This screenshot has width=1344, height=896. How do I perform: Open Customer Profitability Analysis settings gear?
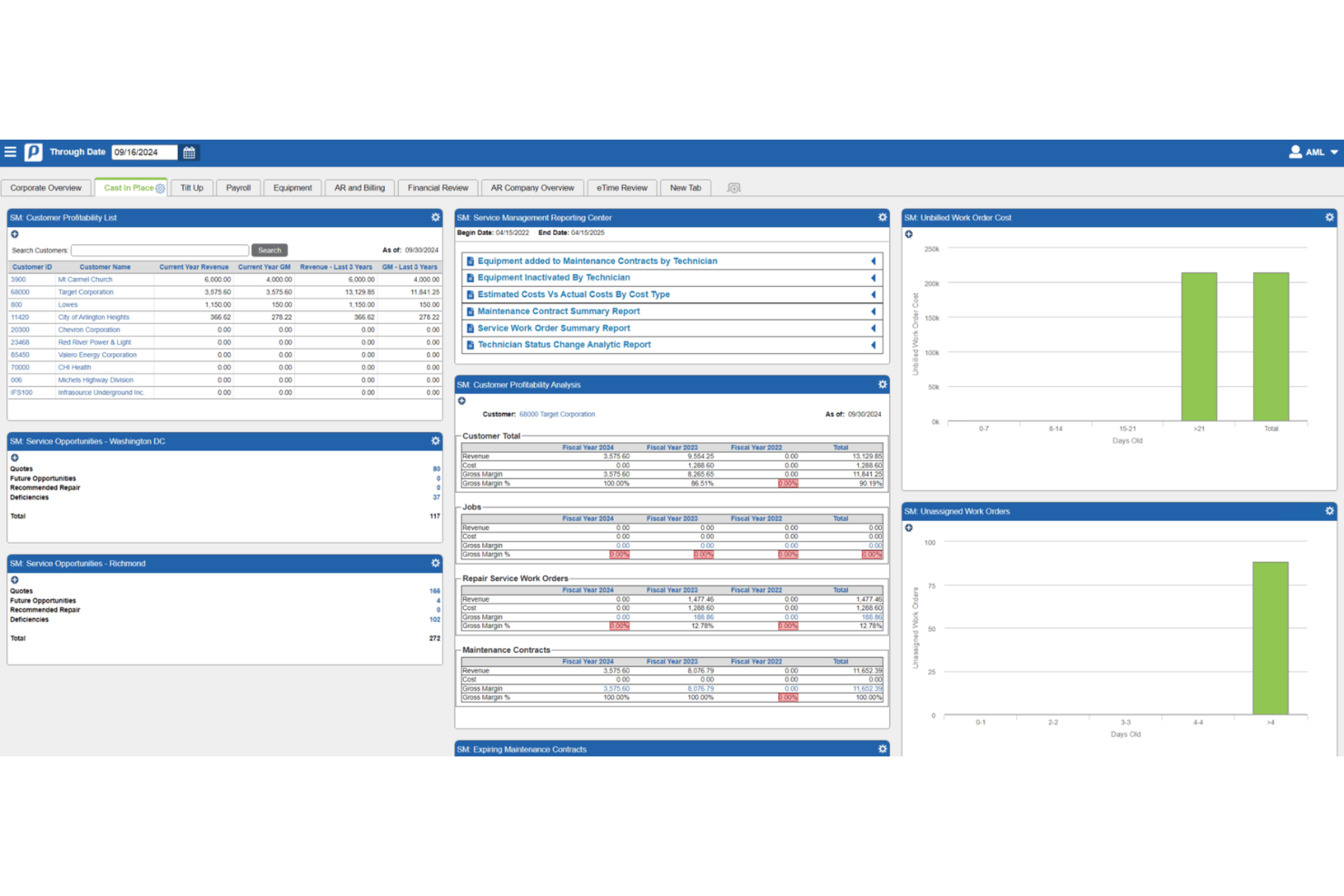tap(882, 385)
